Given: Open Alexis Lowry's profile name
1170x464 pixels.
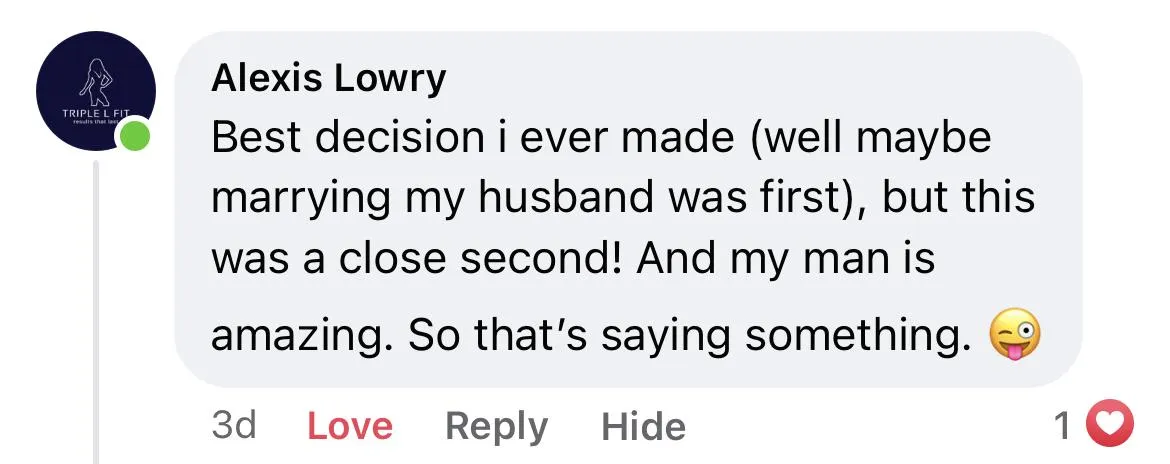Looking at the screenshot, I should click(328, 78).
